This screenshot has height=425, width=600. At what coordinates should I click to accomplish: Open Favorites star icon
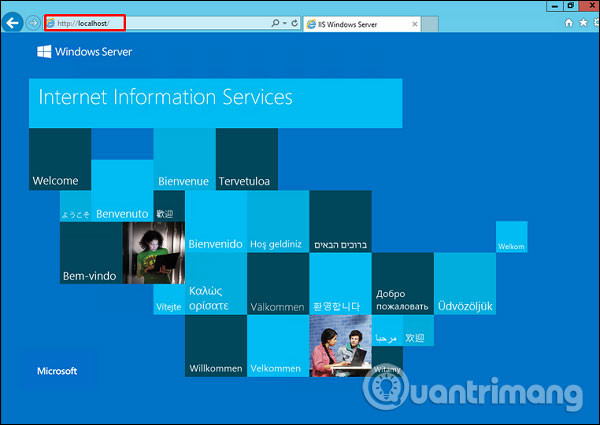584,21
